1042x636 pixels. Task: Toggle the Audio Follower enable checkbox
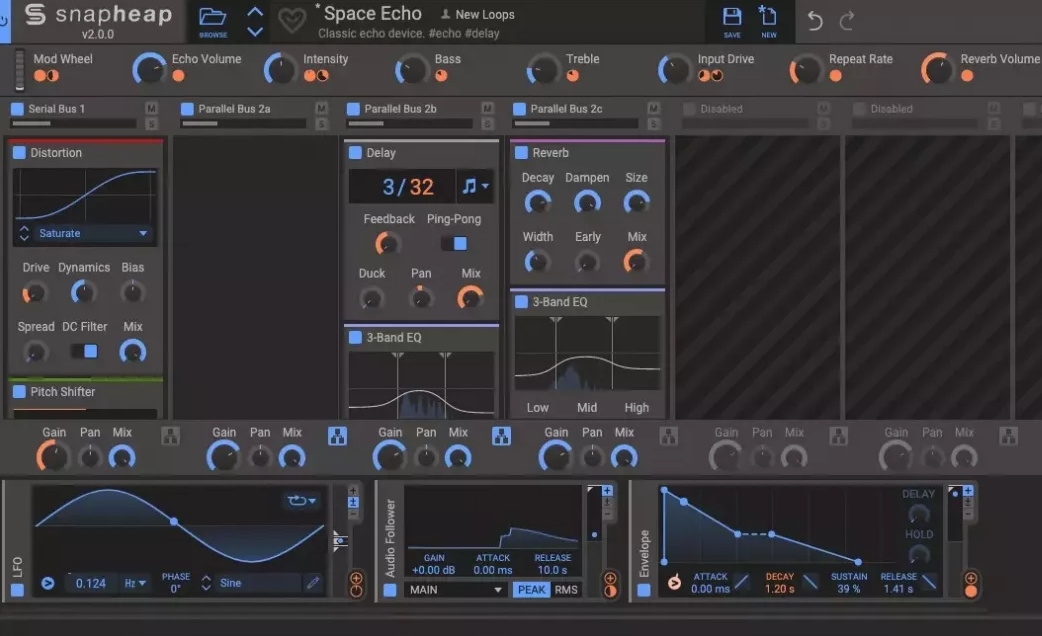[x=390, y=589]
